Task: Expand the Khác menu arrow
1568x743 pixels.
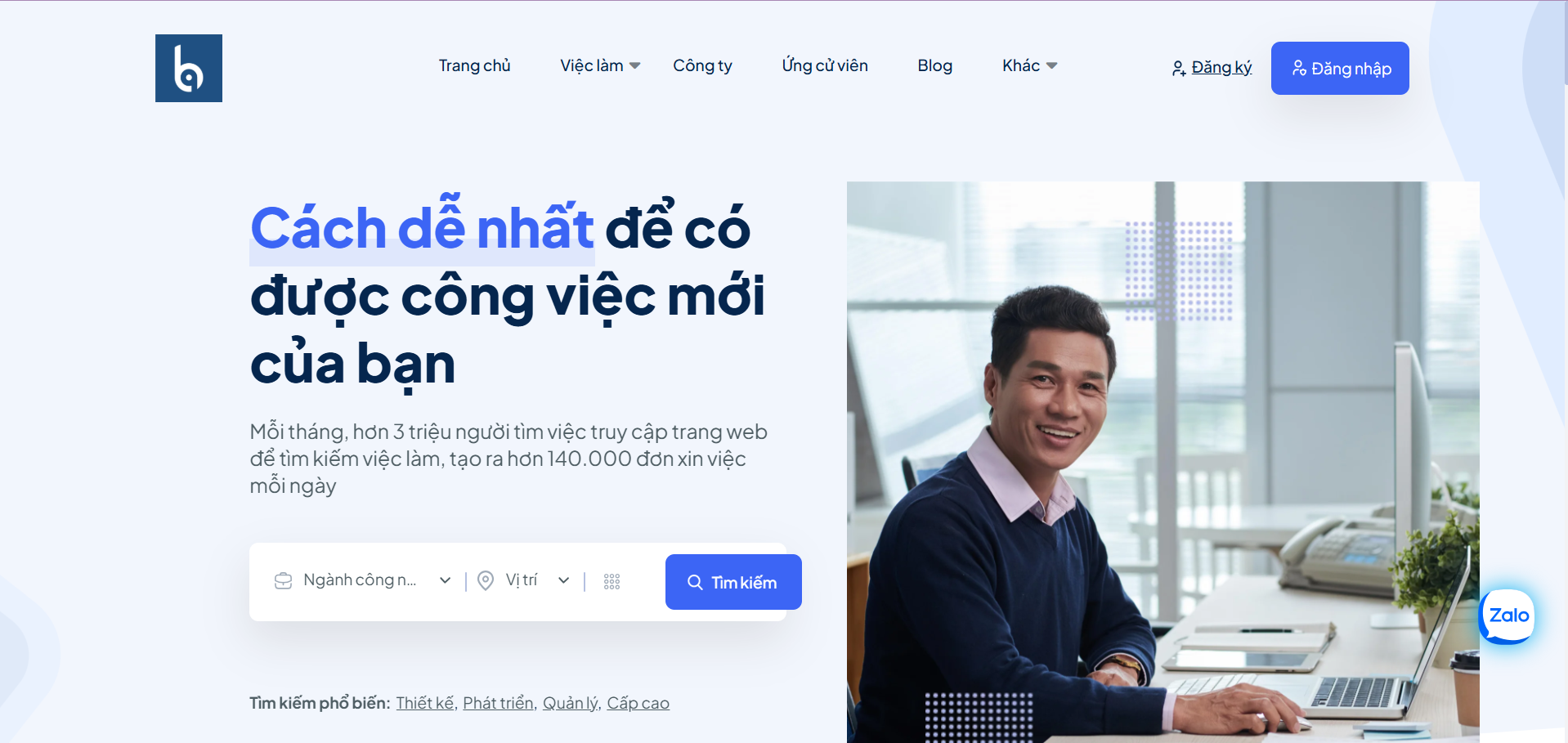Action: tap(1052, 65)
